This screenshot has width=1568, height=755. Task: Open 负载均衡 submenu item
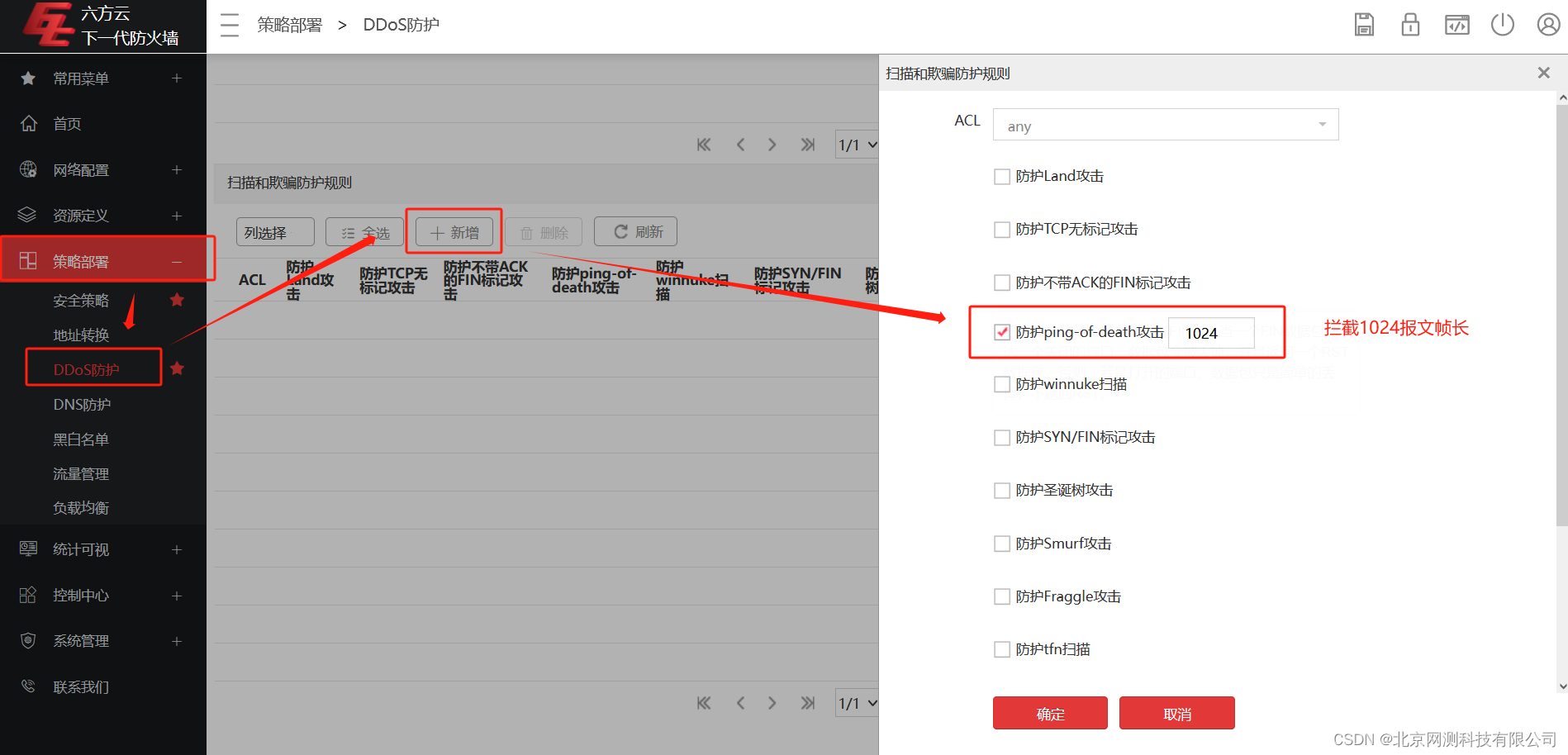point(81,507)
